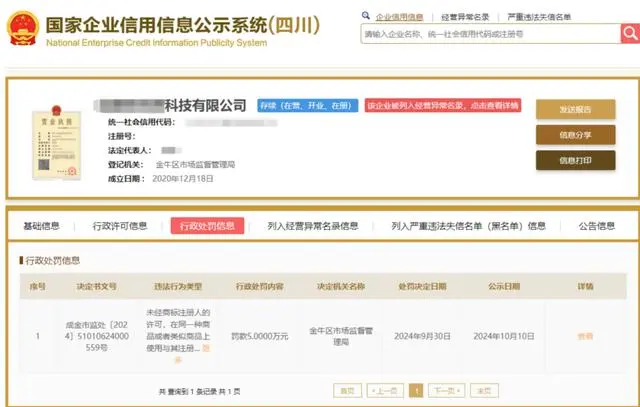Open 查看 details link in penalty row
640x407 pixels.
click(x=585, y=337)
